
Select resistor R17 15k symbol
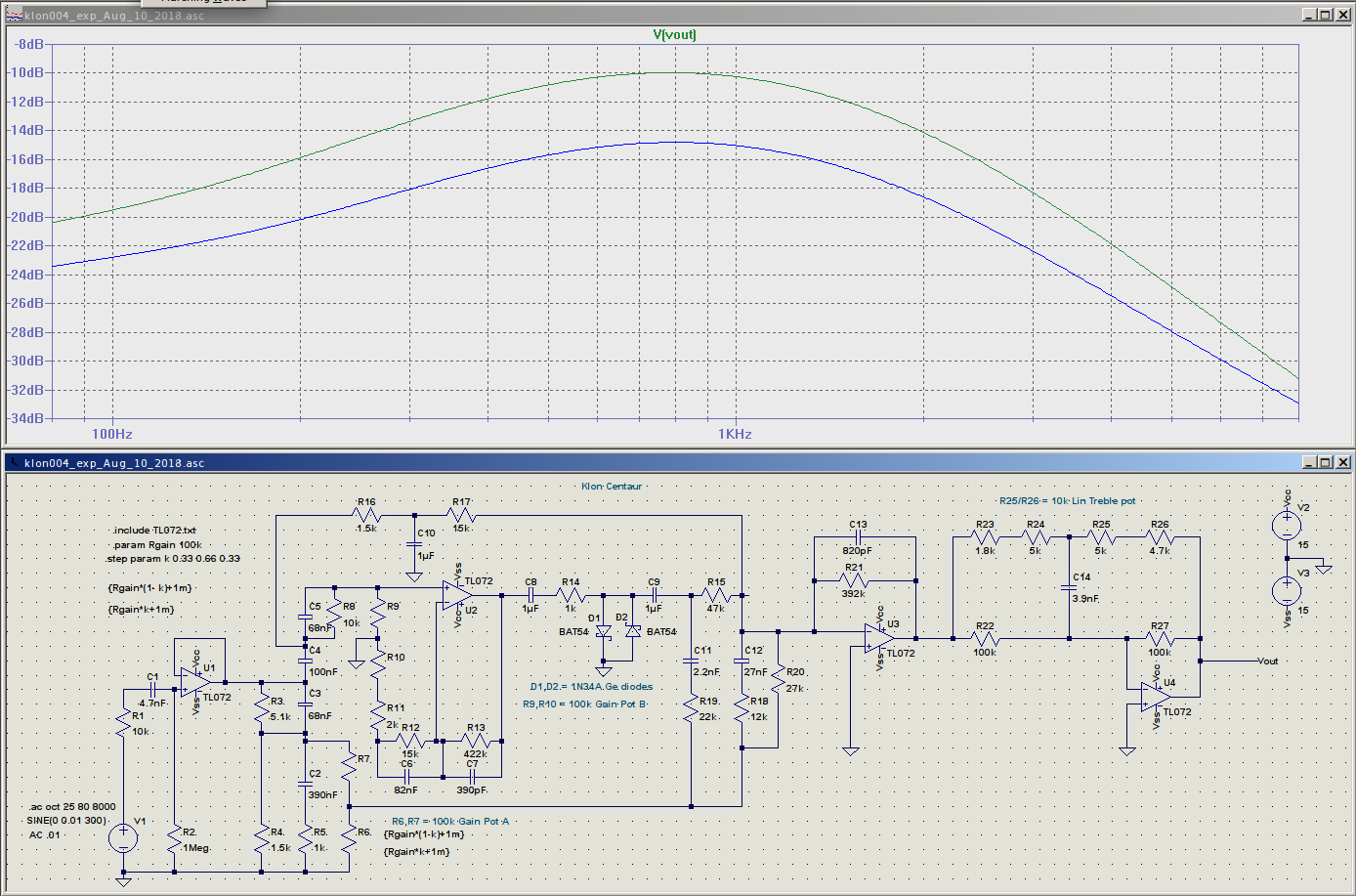(x=460, y=515)
